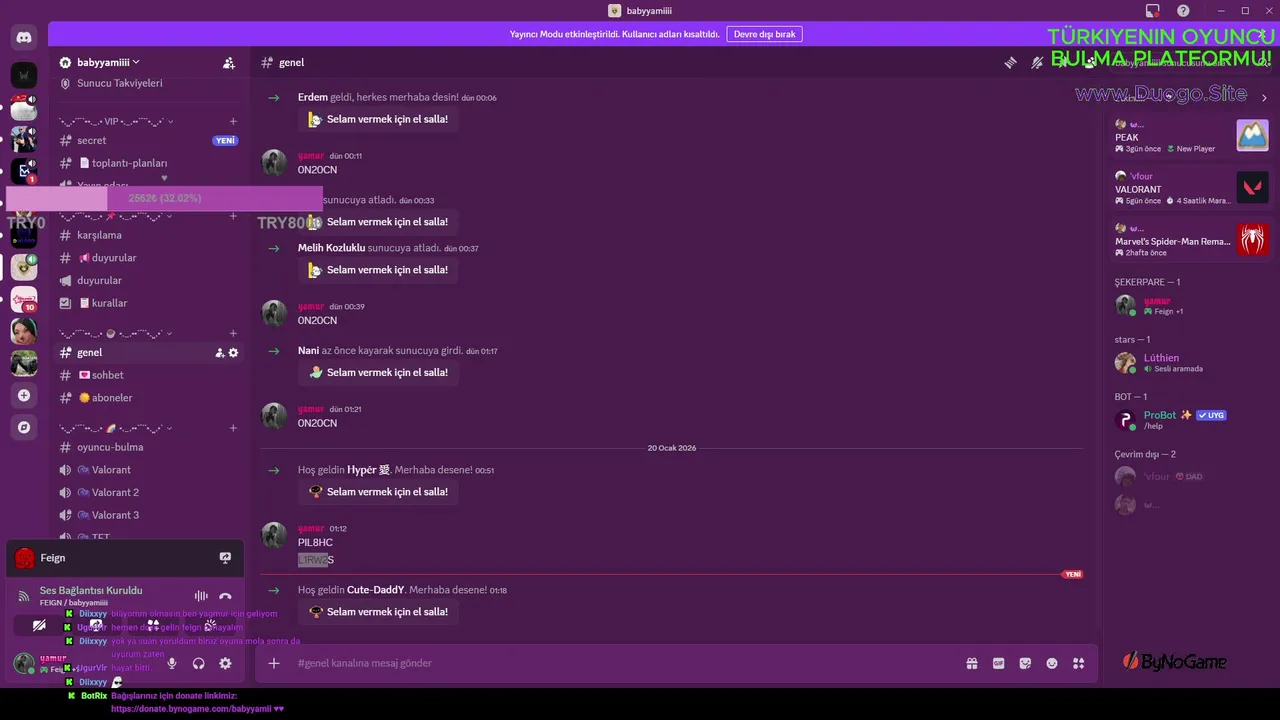The width and height of the screenshot is (1280, 720).
Task: Create invite for genel channel
Action: [220, 353]
